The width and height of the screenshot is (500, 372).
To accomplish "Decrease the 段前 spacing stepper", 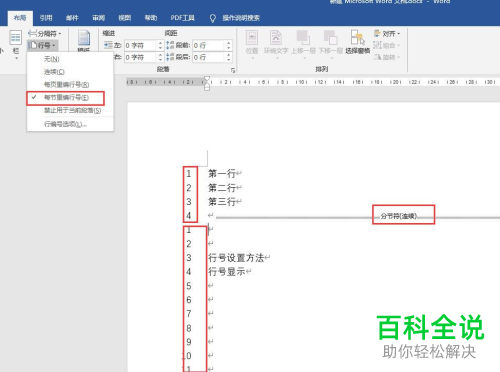I will click(229, 48).
